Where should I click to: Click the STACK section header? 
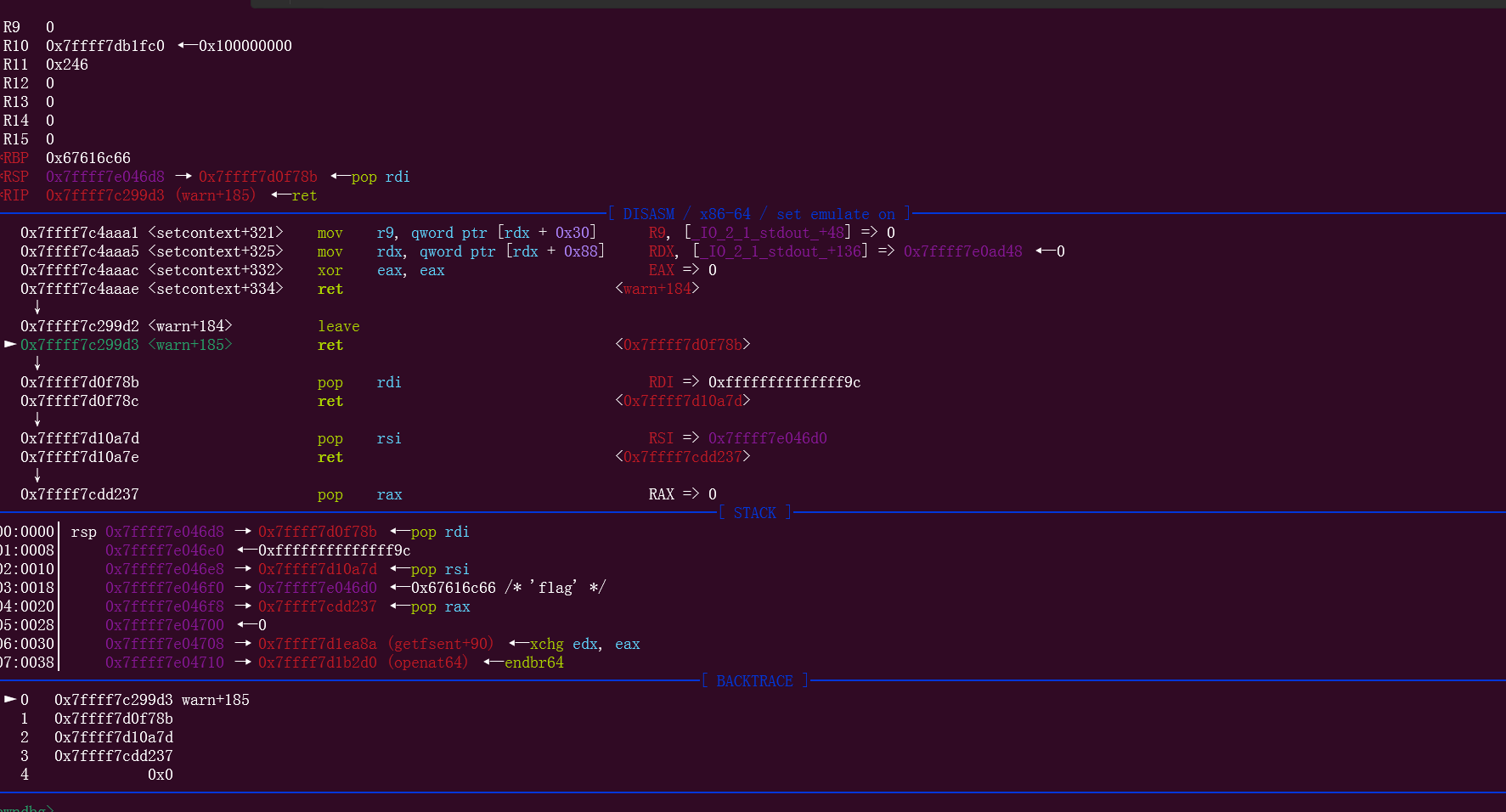pyautogui.click(x=754, y=513)
